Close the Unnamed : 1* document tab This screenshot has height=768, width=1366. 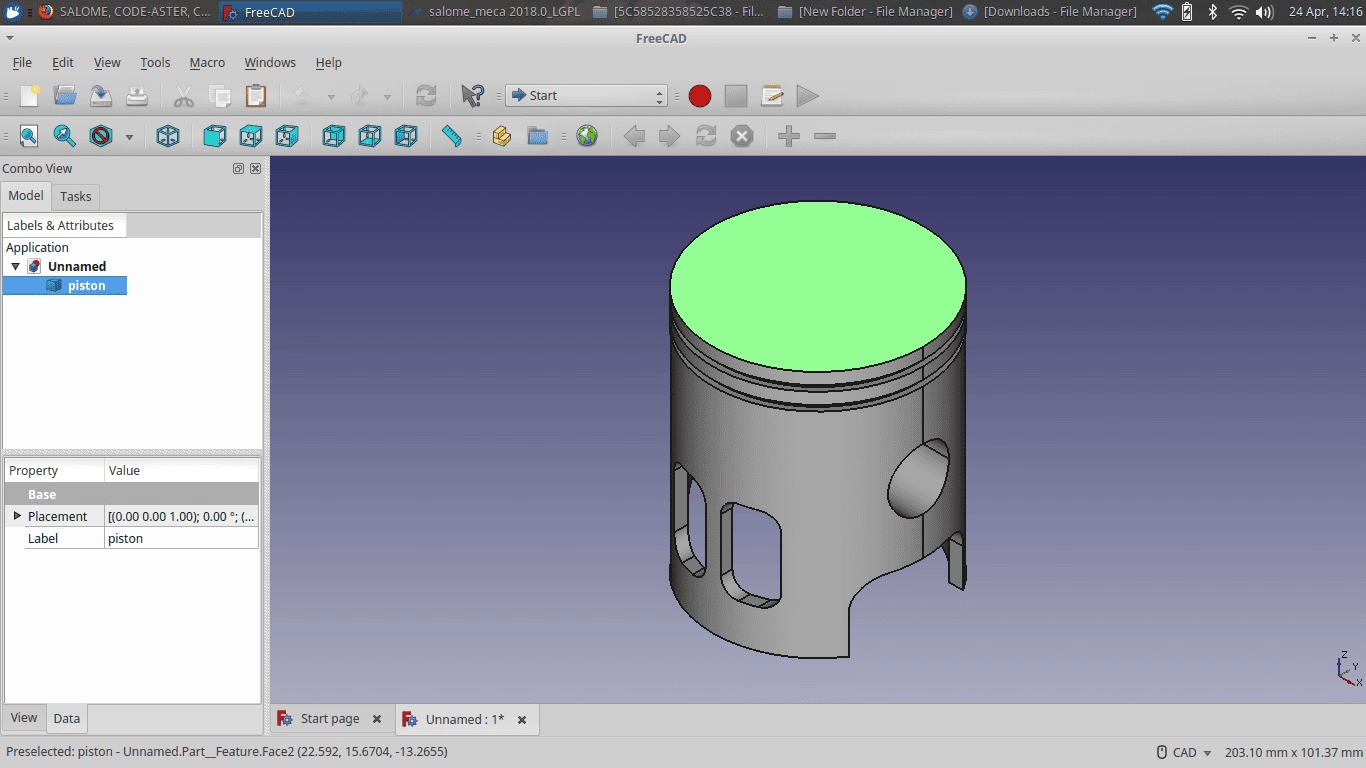pyautogui.click(x=521, y=719)
